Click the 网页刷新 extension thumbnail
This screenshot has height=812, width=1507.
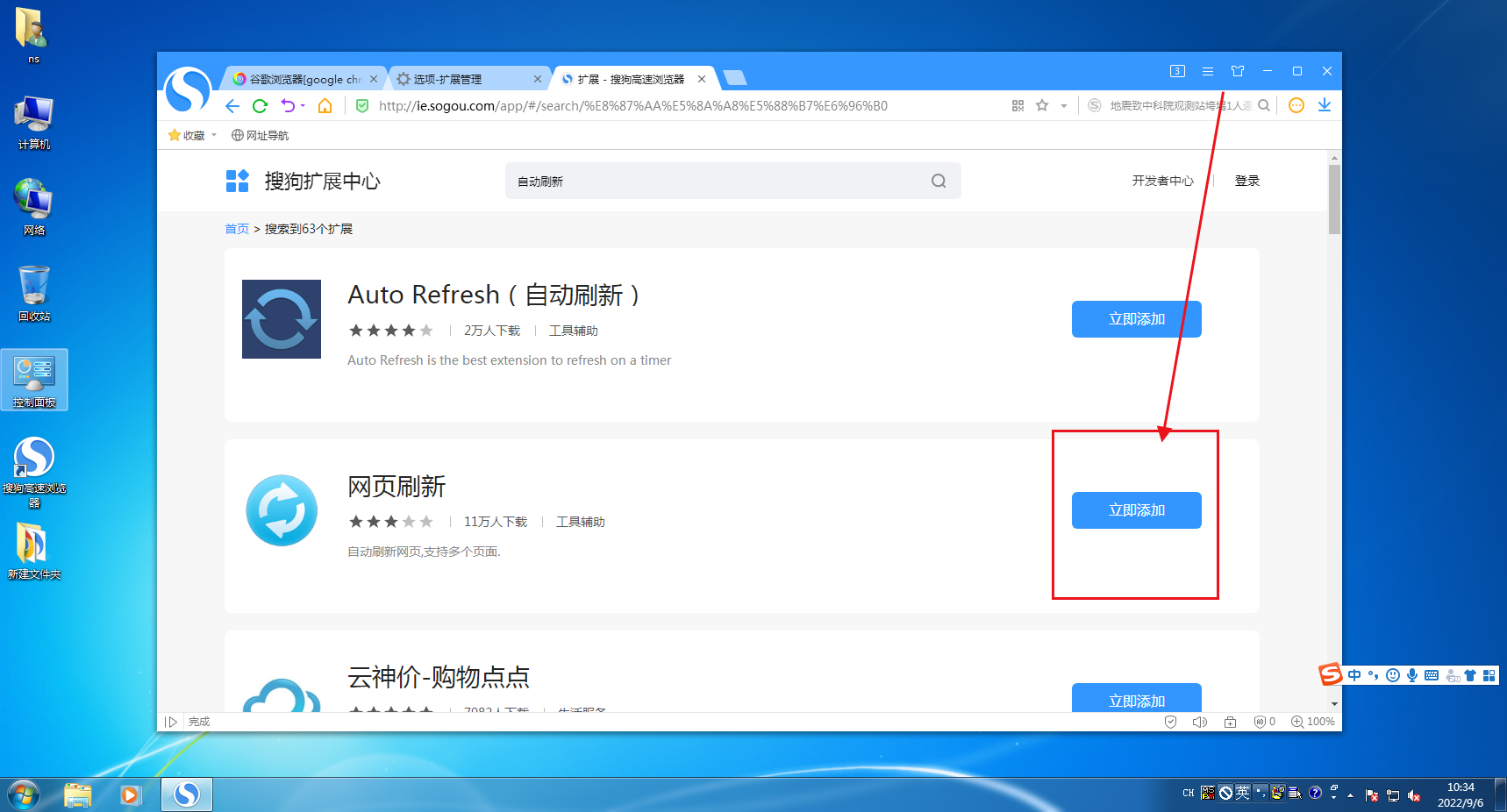click(282, 510)
